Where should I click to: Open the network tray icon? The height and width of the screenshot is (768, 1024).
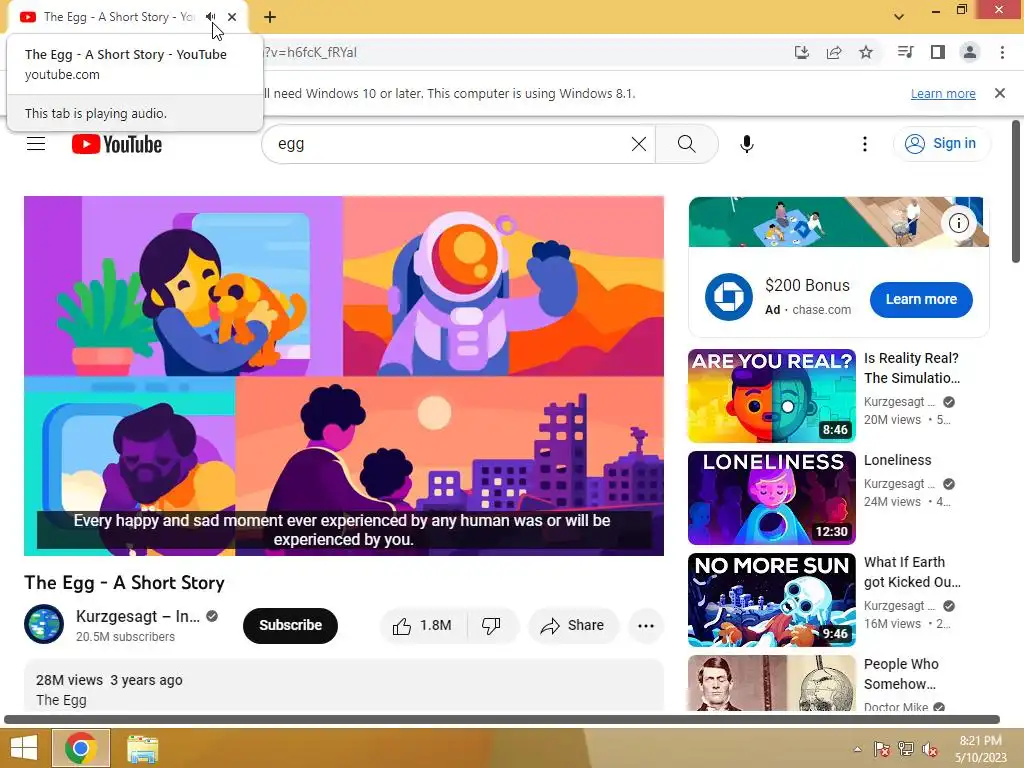click(x=905, y=749)
